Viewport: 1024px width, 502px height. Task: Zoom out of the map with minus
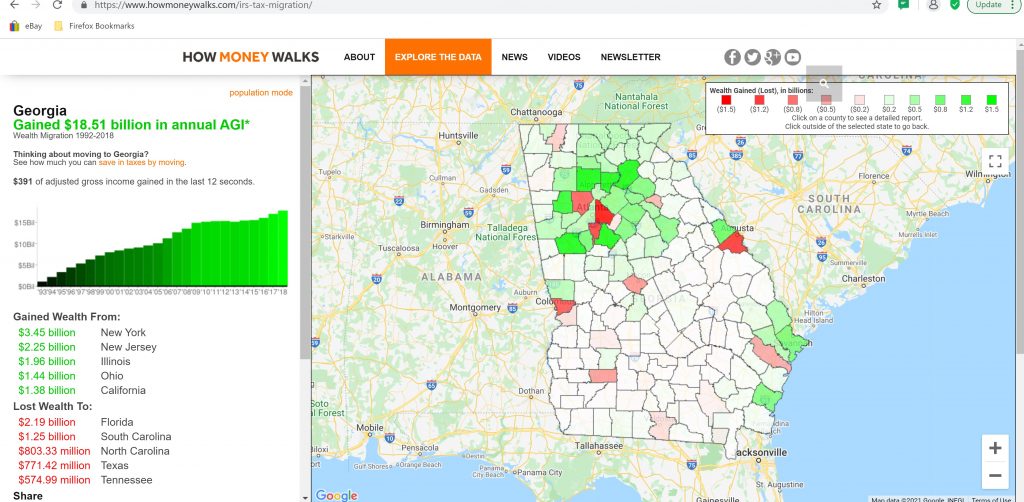pos(995,475)
